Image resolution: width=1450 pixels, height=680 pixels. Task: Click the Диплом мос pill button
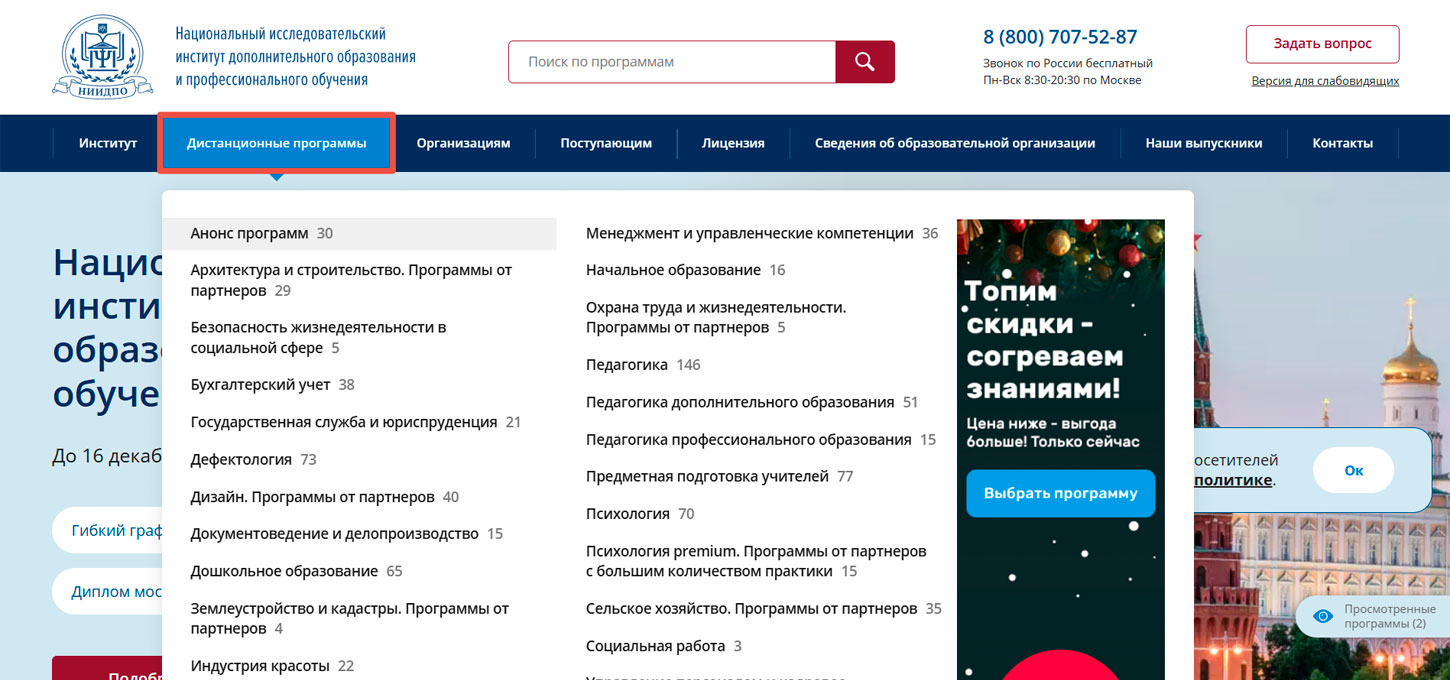click(x=108, y=591)
